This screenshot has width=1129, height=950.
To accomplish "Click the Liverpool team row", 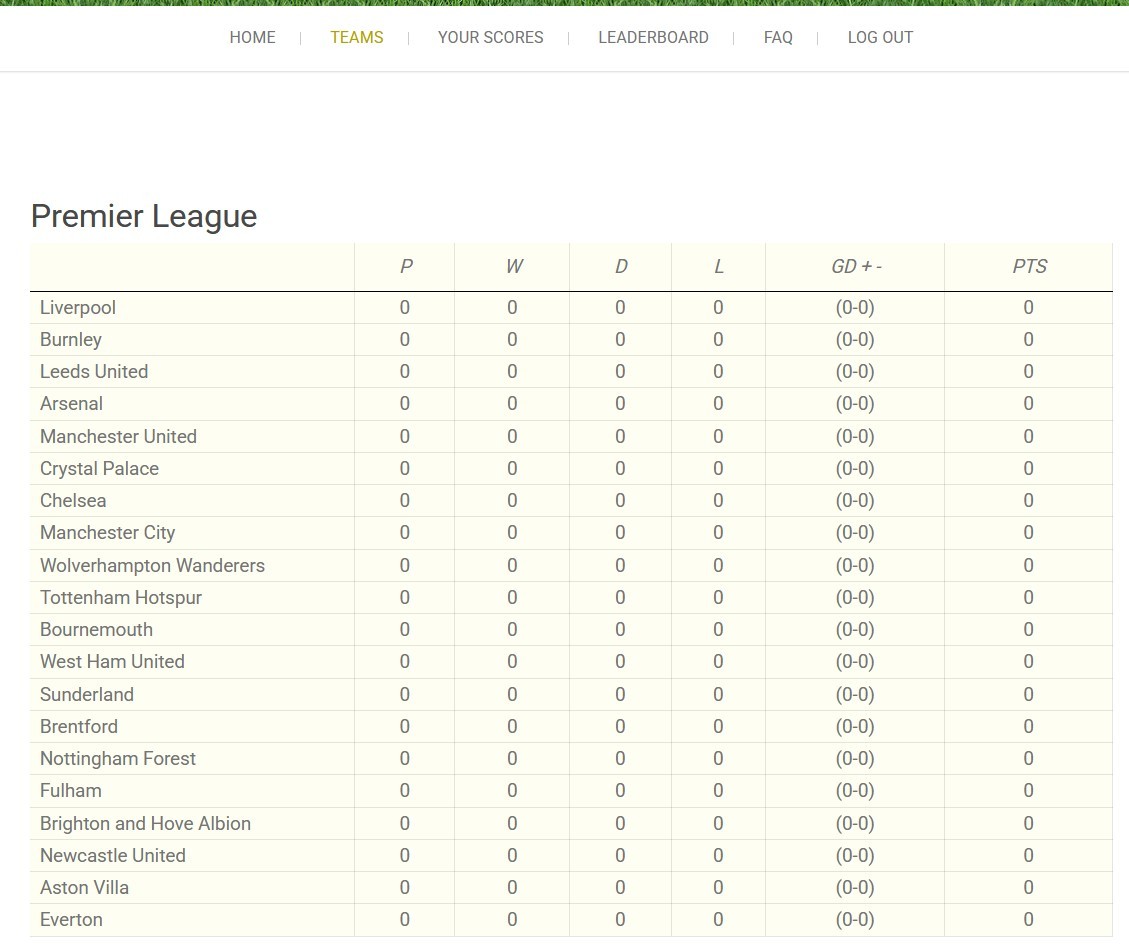I will pyautogui.click(x=571, y=308).
